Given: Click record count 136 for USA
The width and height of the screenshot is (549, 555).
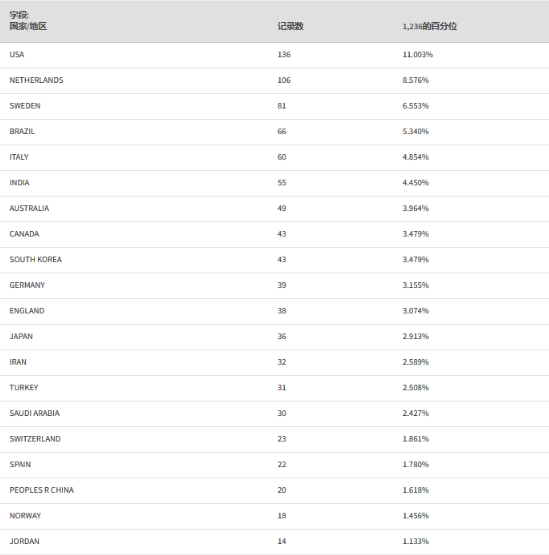Looking at the screenshot, I should coord(284,55).
